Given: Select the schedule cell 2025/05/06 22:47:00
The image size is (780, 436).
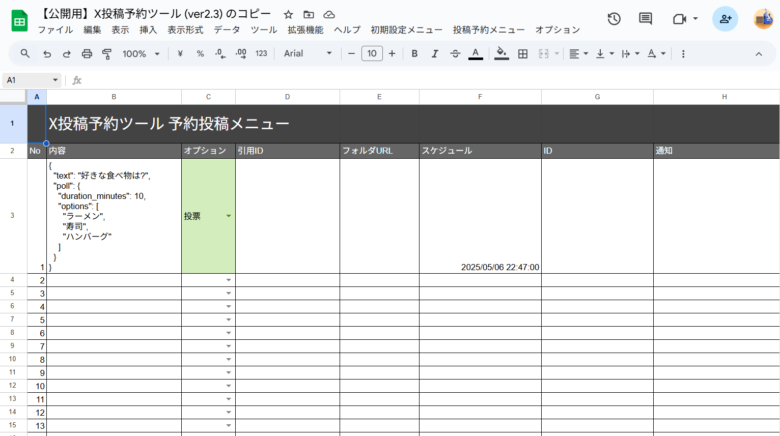Looking at the screenshot, I should coord(480,216).
